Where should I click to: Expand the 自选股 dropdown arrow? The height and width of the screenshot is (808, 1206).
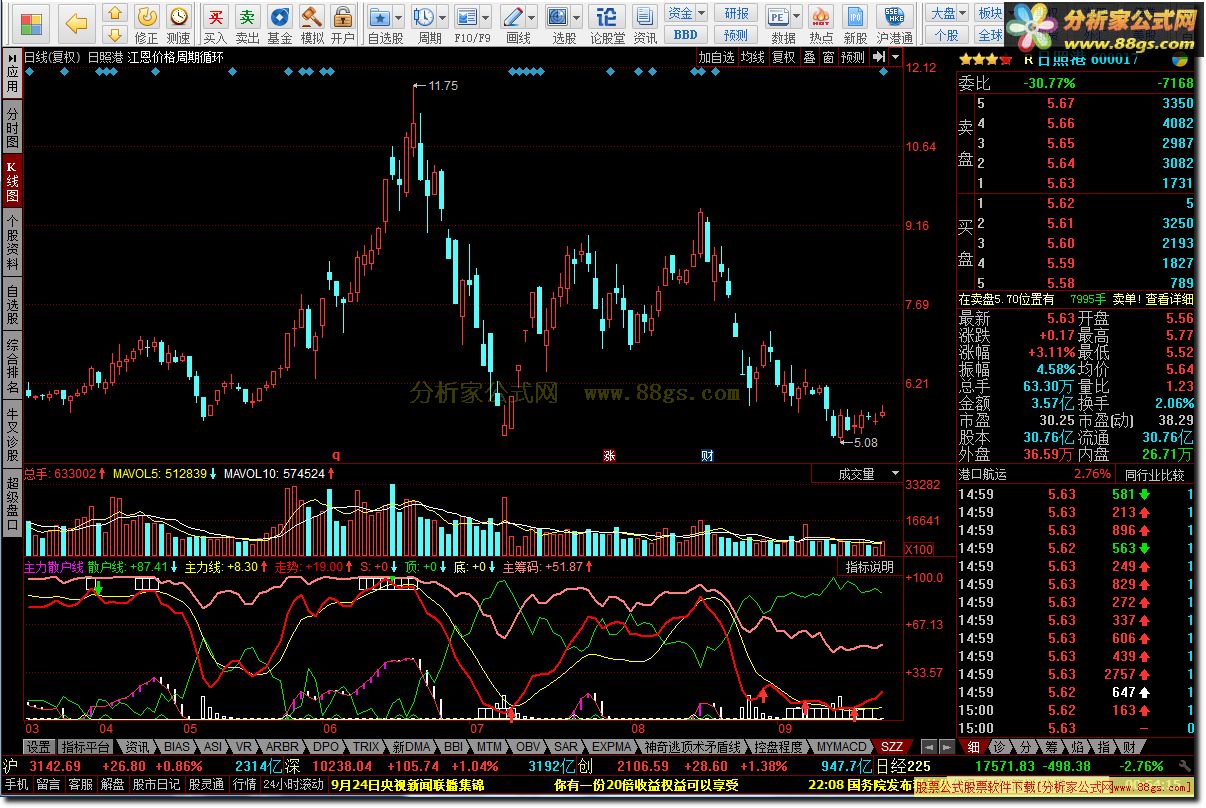tap(400, 17)
